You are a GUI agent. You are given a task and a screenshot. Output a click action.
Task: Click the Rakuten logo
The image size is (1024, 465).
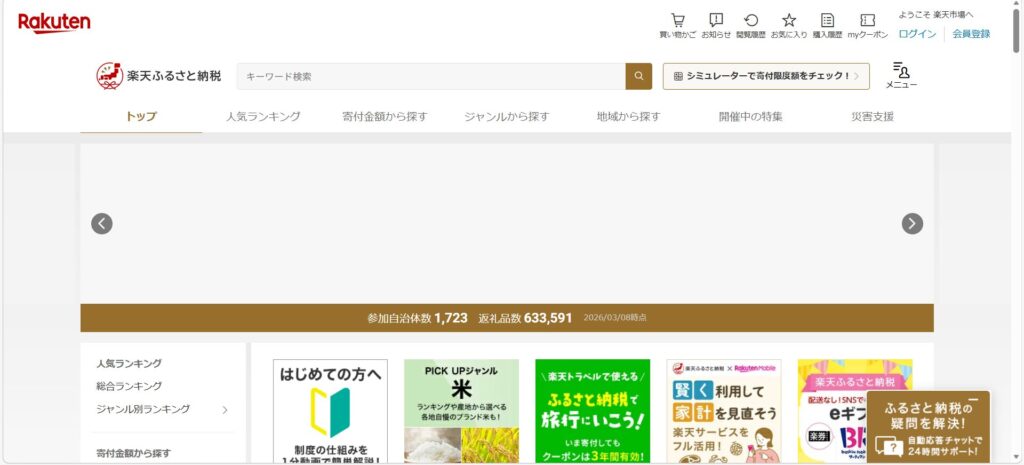click(54, 22)
